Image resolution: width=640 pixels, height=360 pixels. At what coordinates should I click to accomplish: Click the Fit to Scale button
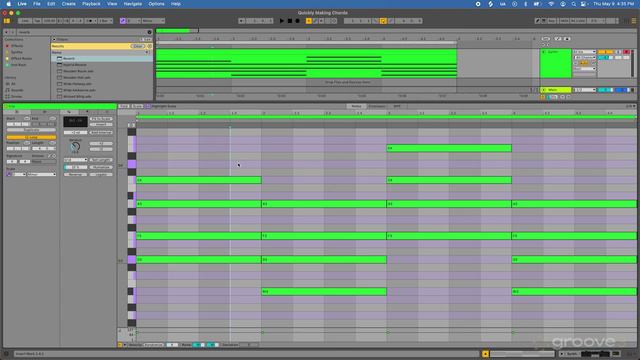coord(101,119)
